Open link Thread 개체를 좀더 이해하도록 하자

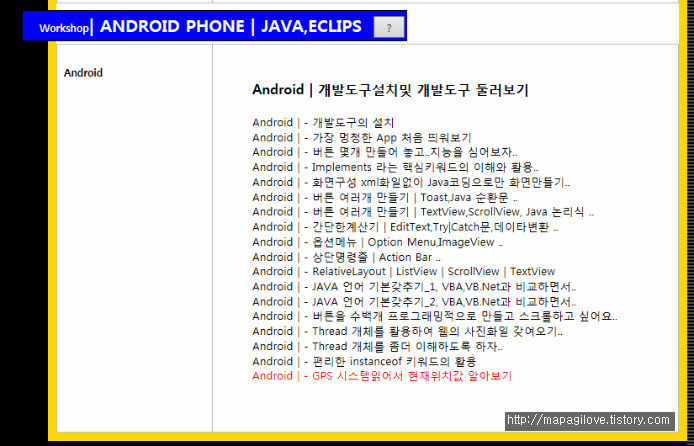click(x=378, y=346)
